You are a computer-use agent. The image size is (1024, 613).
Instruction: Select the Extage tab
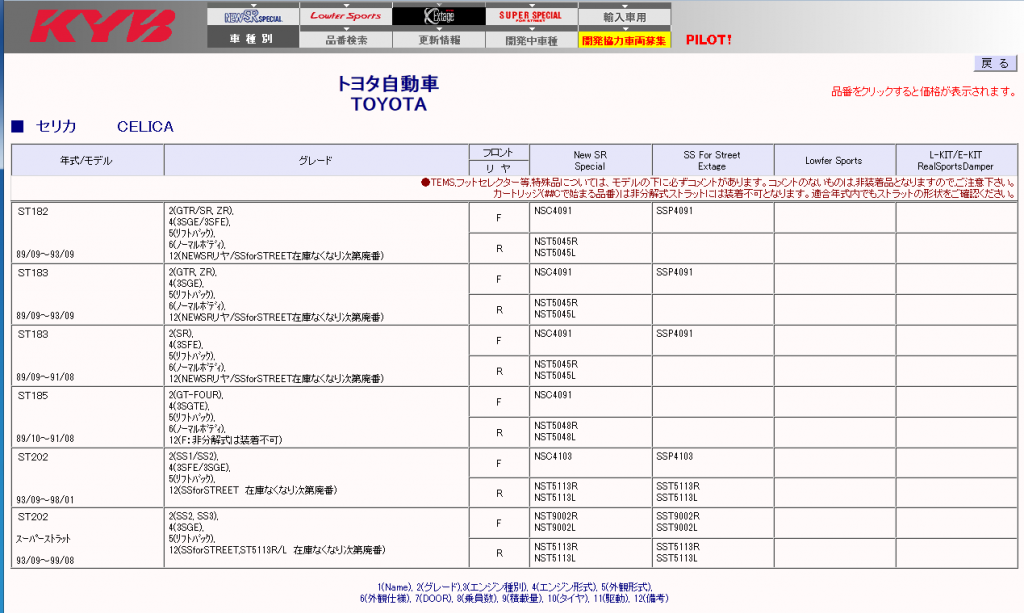pos(439,16)
